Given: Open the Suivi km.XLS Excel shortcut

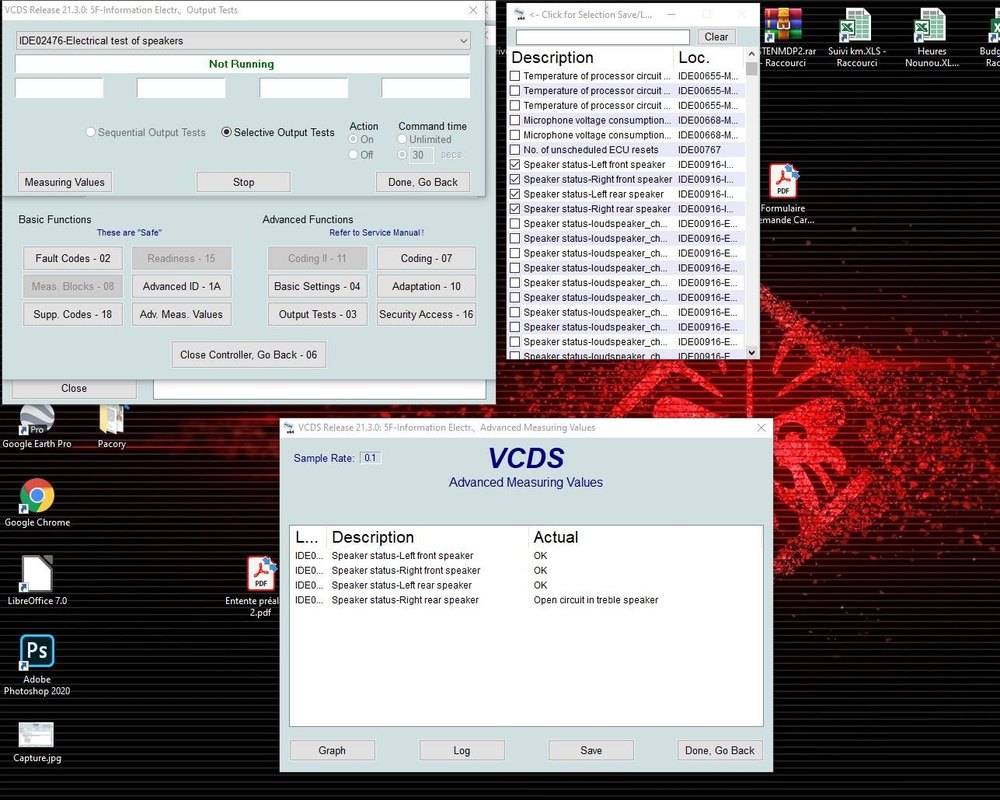Looking at the screenshot, I should (x=853, y=26).
